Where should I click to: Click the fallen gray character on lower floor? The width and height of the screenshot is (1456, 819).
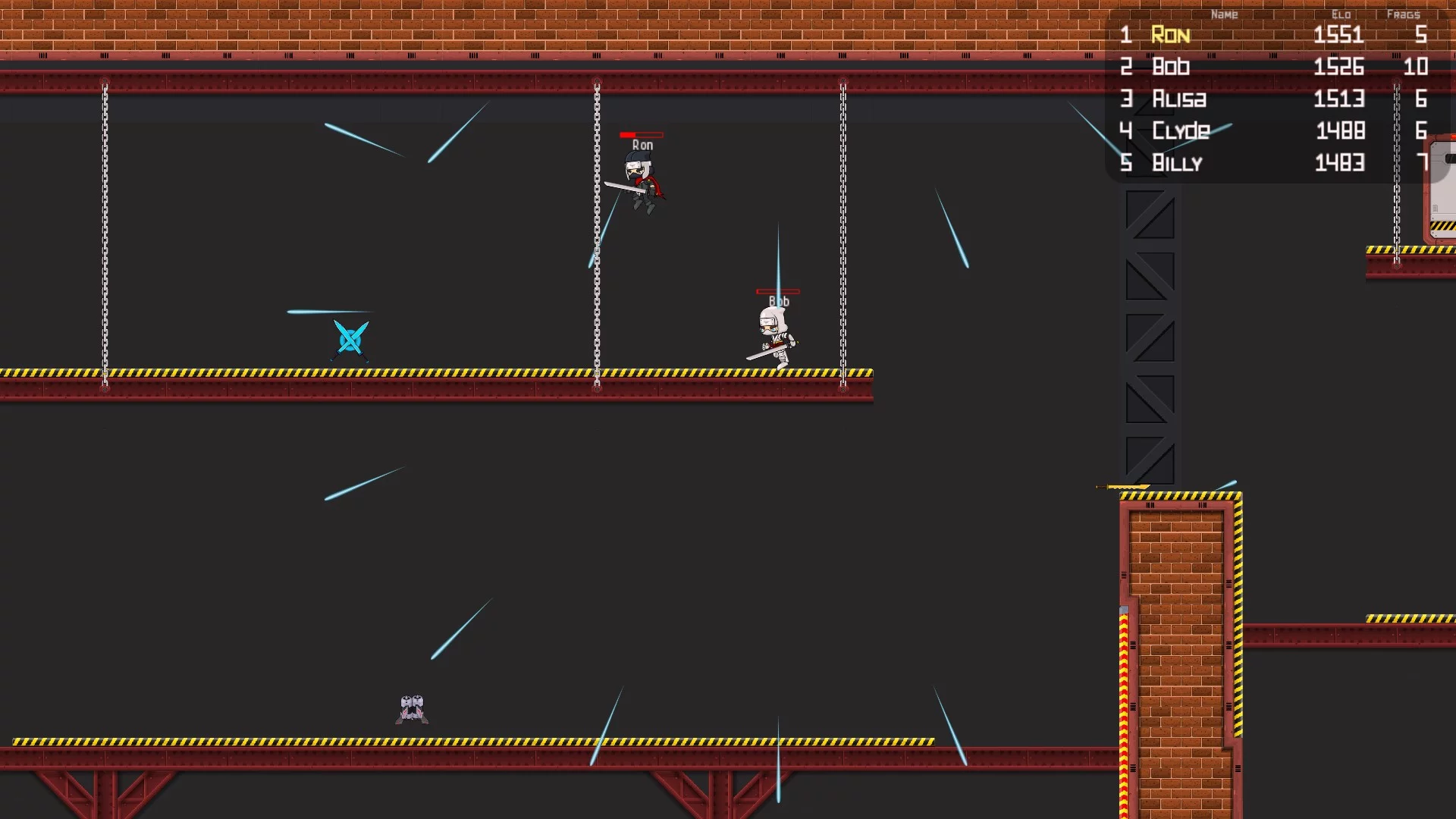[412, 709]
